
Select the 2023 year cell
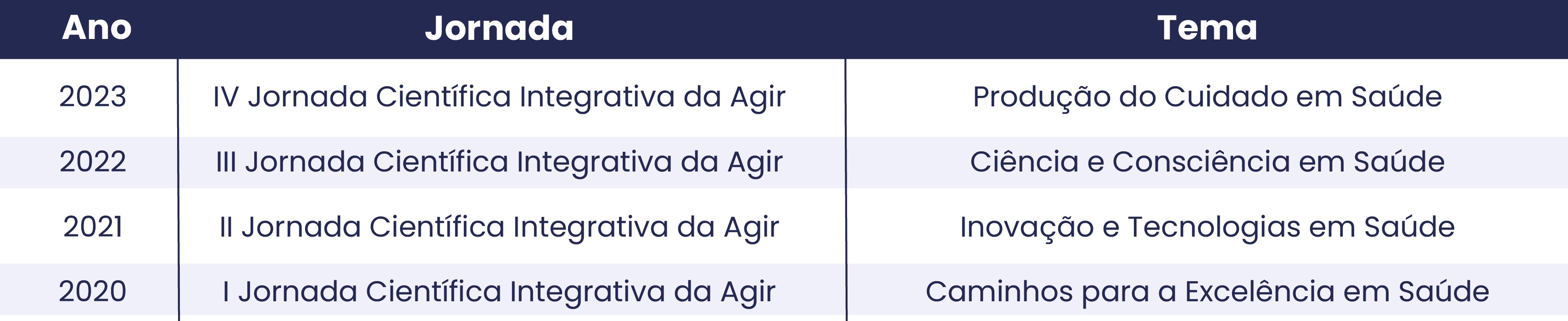pyautogui.click(x=93, y=97)
